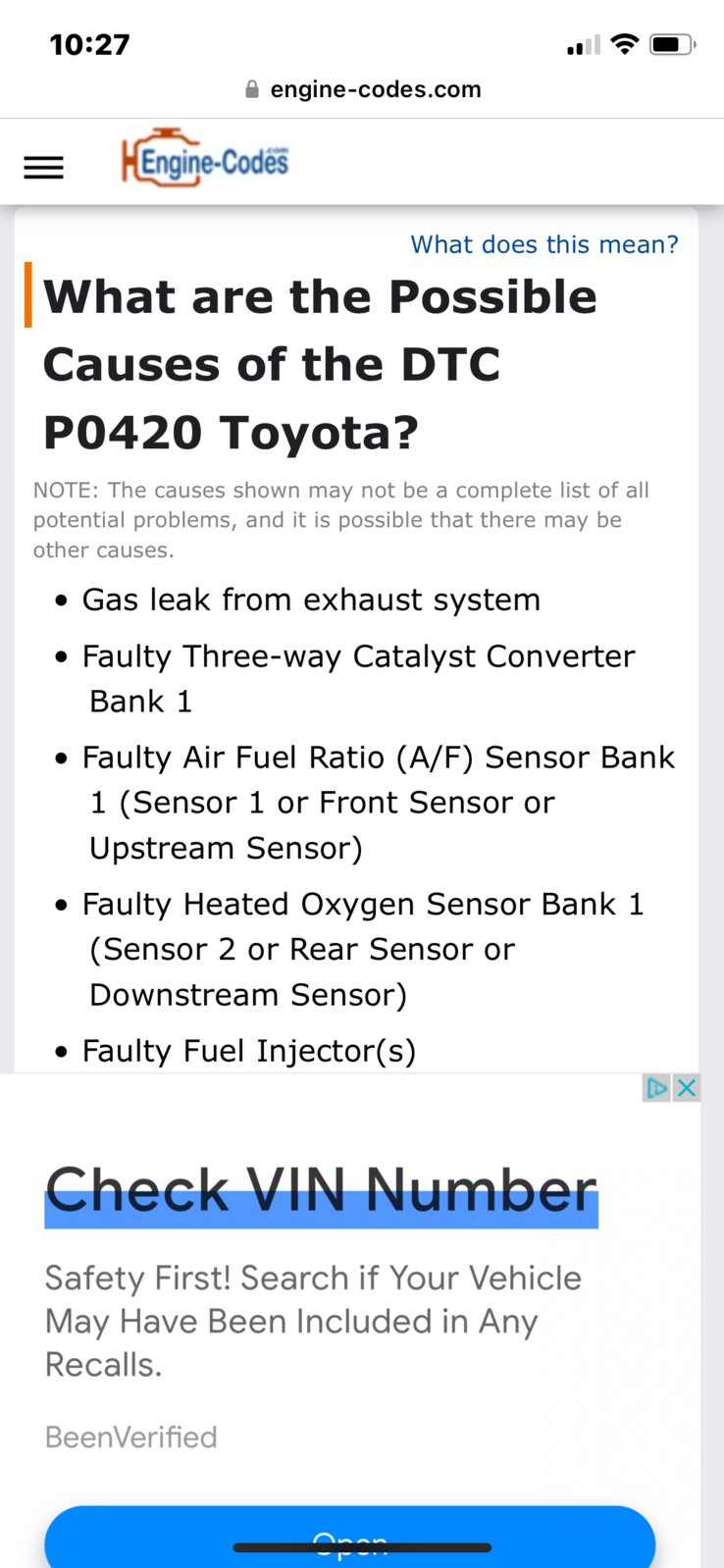Tap the cellular signal bars
The height and width of the screenshot is (1568, 724).
click(583, 45)
